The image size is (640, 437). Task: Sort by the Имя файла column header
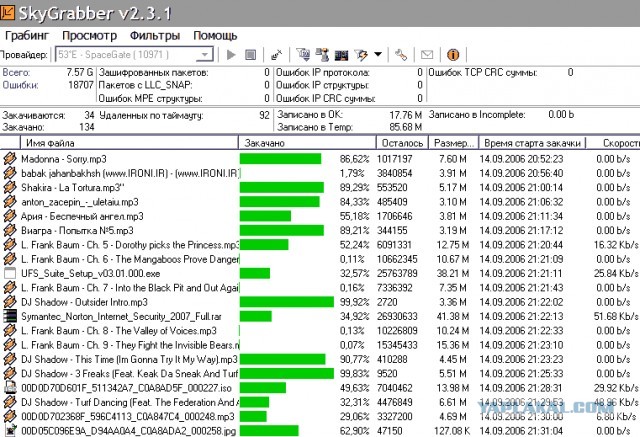coord(129,143)
